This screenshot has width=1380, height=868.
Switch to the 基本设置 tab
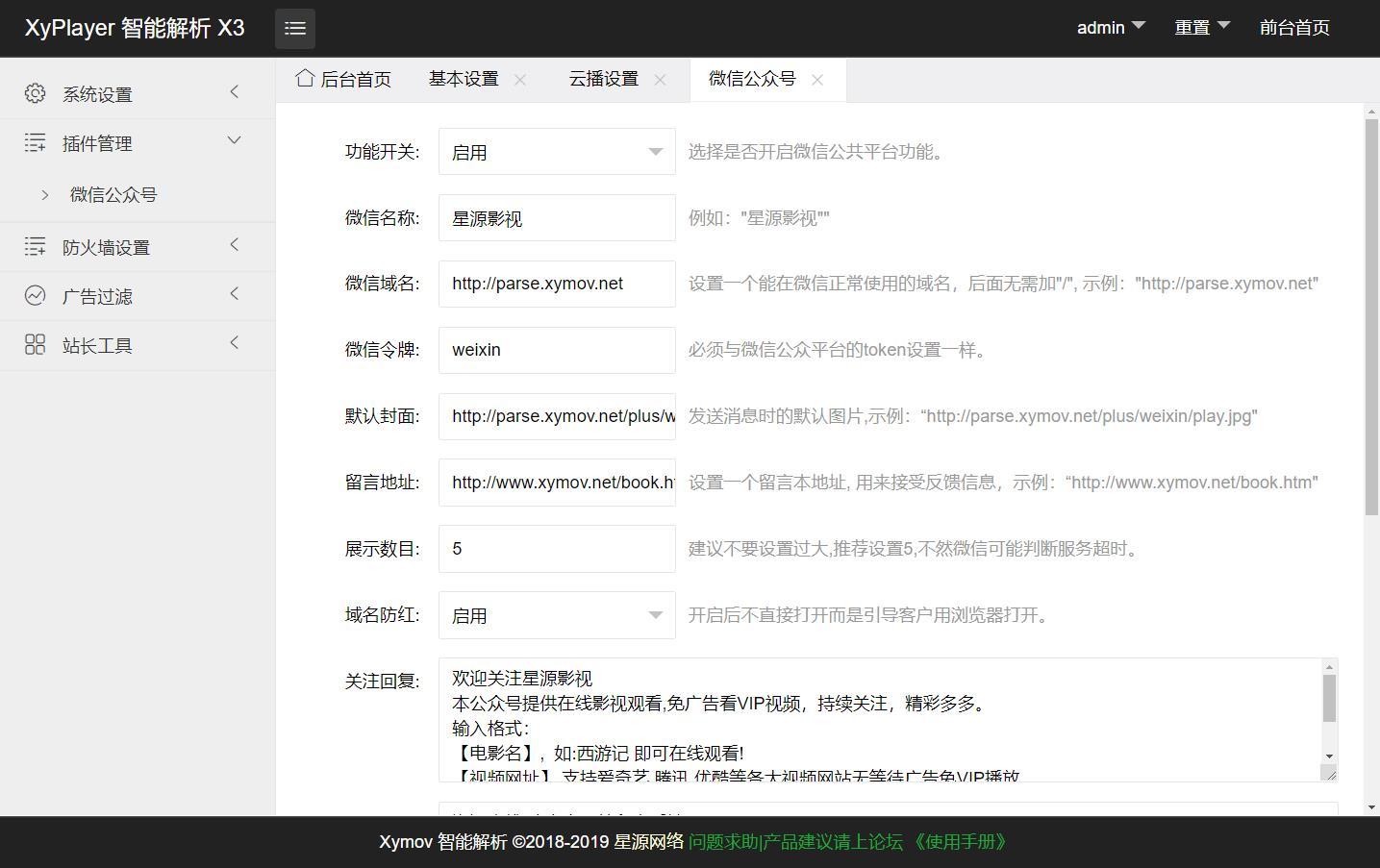click(464, 79)
